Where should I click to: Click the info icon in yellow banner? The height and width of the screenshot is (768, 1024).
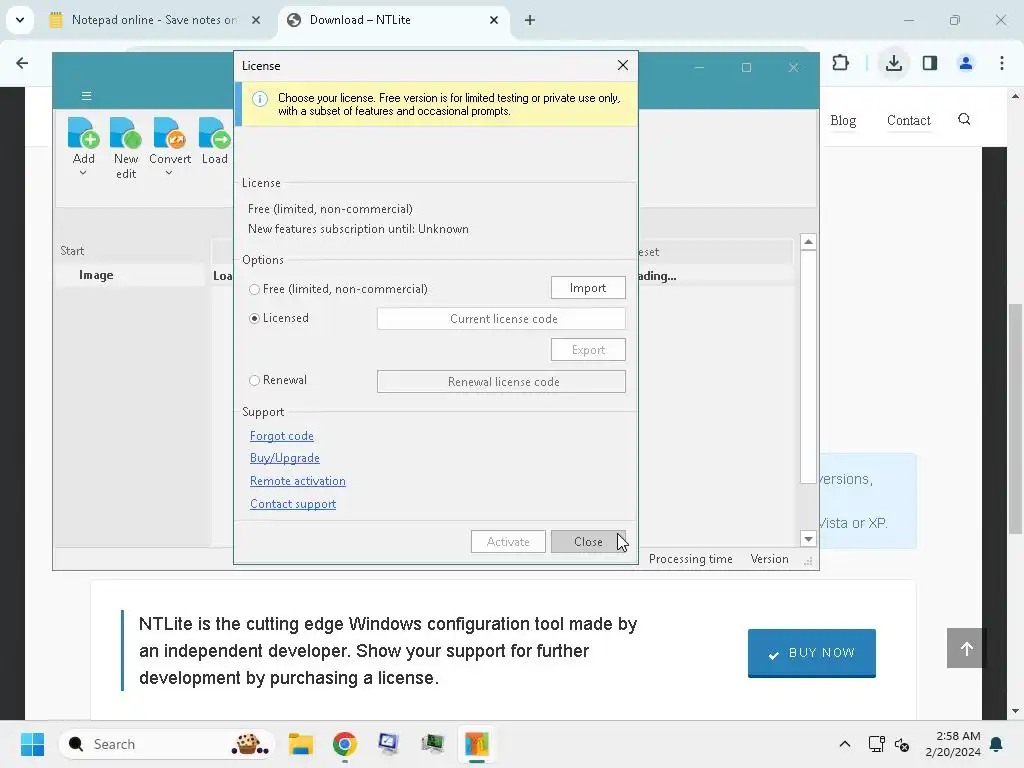pyautogui.click(x=260, y=99)
